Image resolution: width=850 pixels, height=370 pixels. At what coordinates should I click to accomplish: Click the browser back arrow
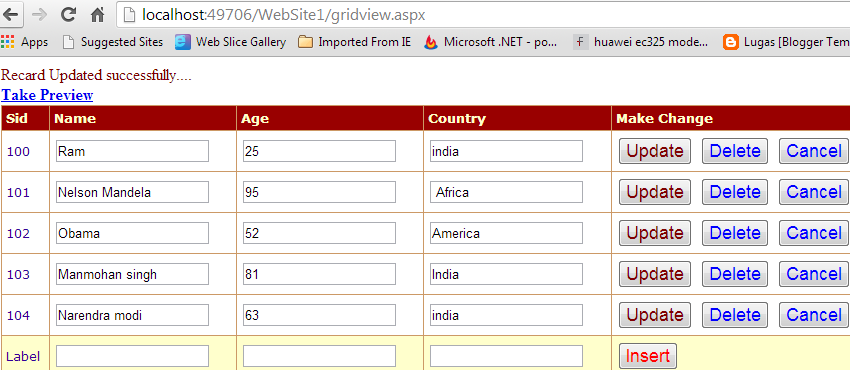(x=11, y=15)
